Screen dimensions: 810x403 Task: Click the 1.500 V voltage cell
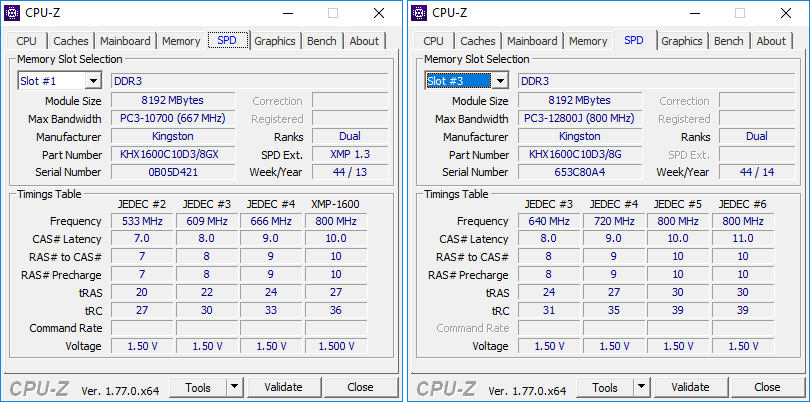tap(336, 346)
